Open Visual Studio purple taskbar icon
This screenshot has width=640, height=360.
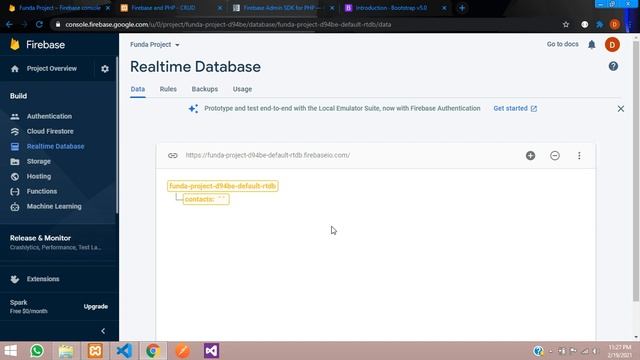(x=211, y=351)
